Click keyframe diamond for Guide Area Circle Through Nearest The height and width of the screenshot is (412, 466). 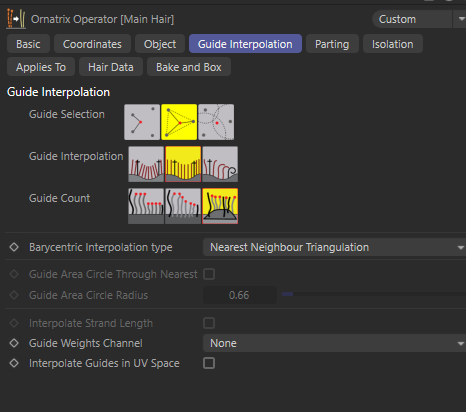pos(14,274)
